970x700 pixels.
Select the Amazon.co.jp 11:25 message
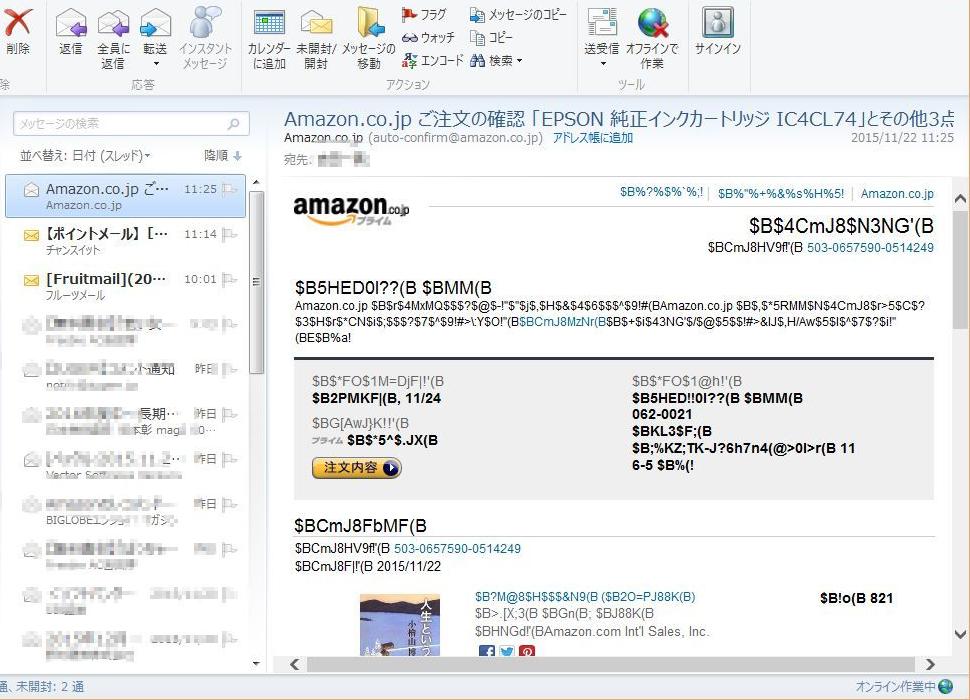tap(126, 195)
